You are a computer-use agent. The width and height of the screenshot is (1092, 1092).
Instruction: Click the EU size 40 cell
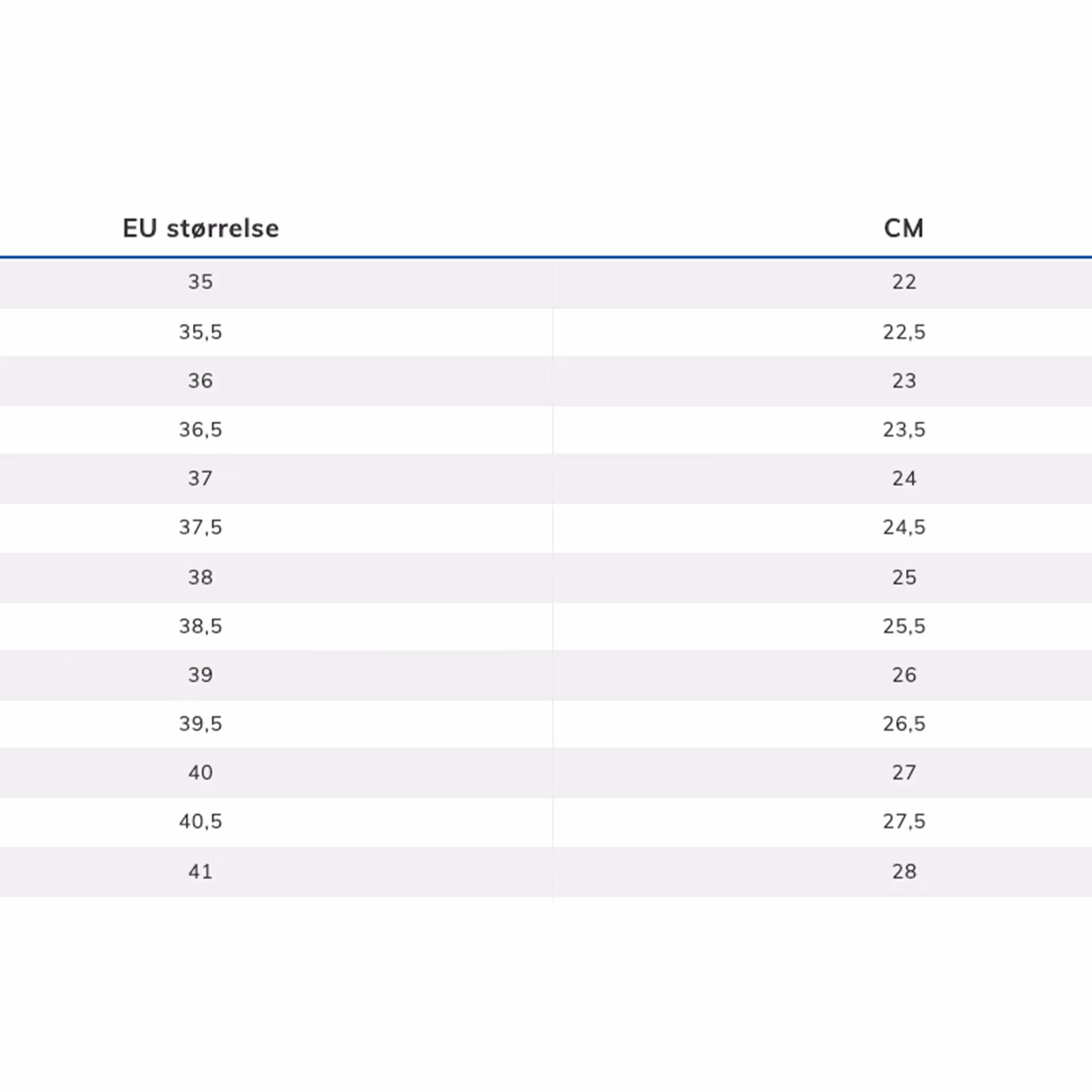point(200,772)
